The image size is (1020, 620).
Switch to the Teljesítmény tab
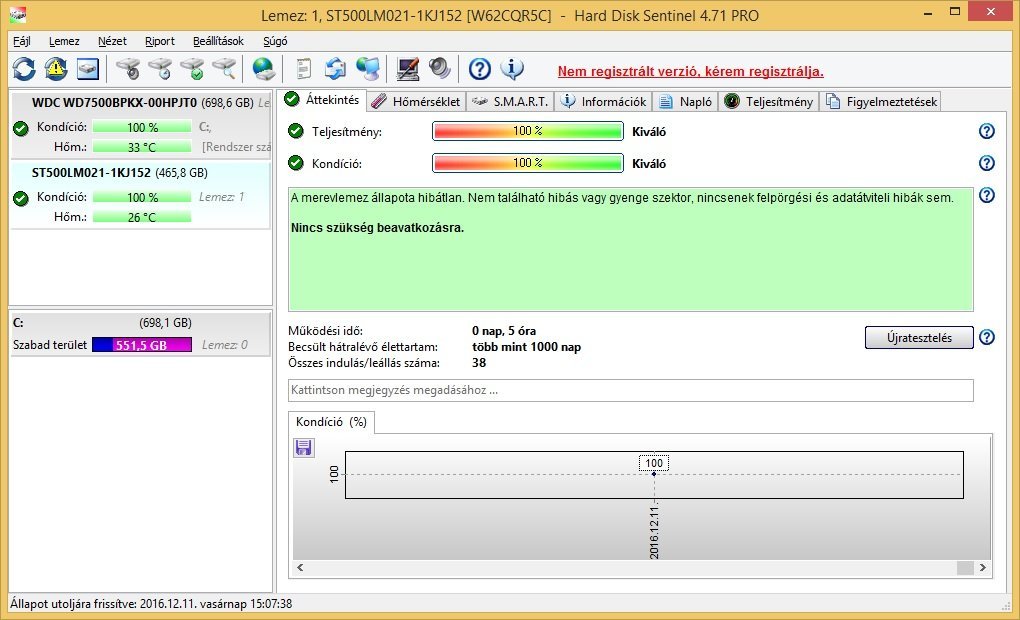click(x=768, y=101)
